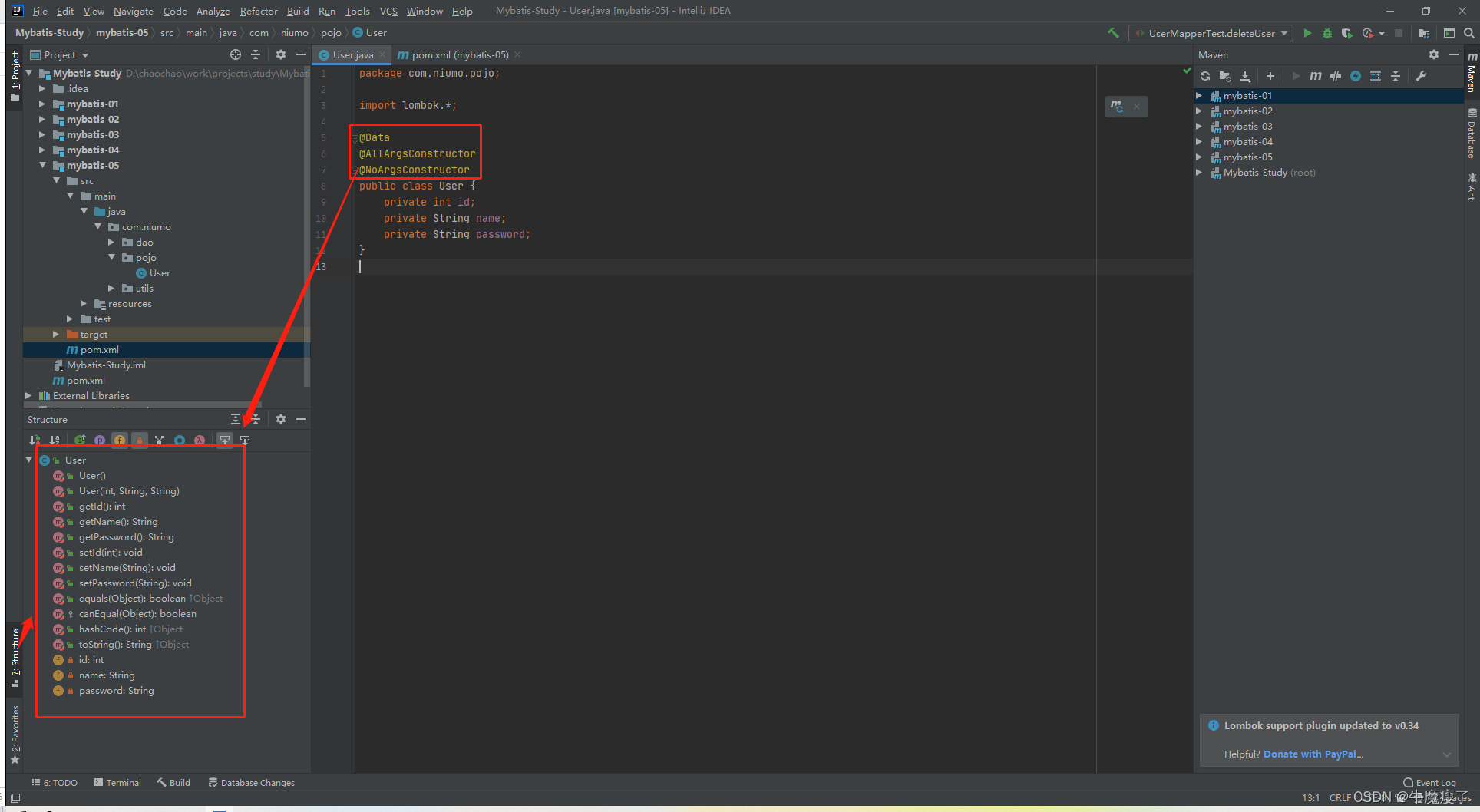The width and height of the screenshot is (1480, 812).
Task: Open Project panel gear settings
Action: (281, 54)
